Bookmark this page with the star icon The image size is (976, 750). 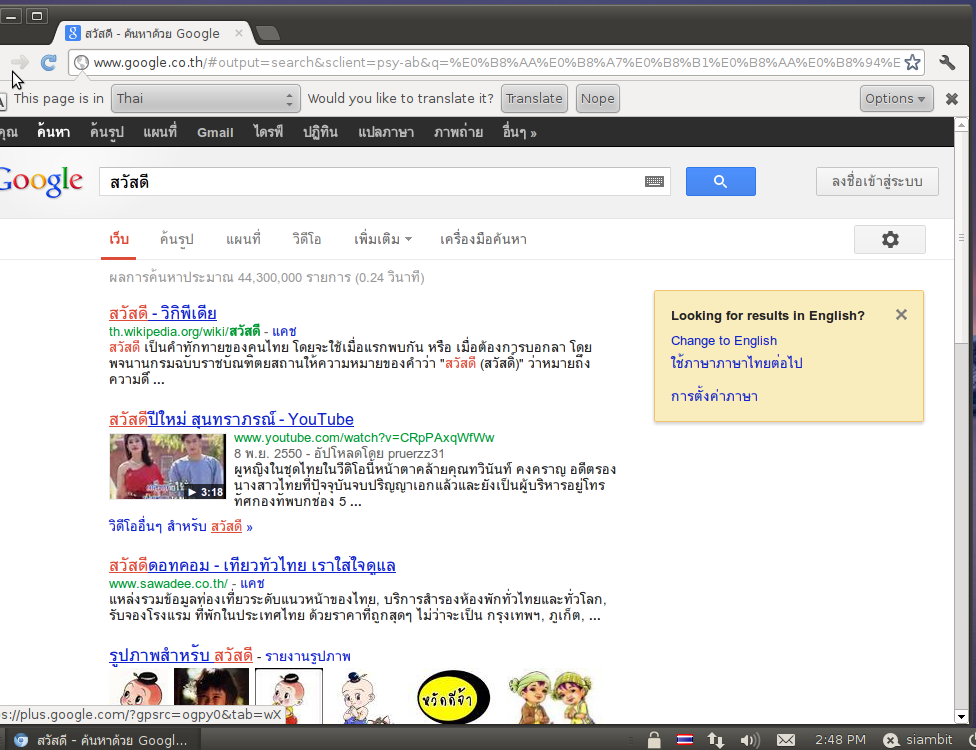coord(912,62)
